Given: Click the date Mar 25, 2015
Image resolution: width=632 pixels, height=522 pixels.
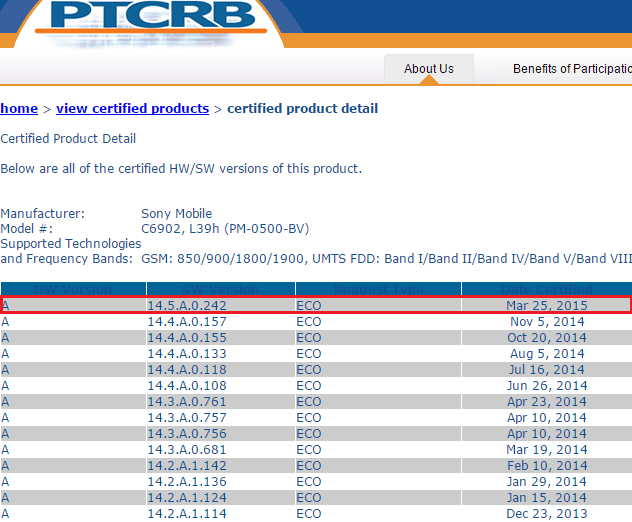Looking at the screenshot, I should [547, 306].
